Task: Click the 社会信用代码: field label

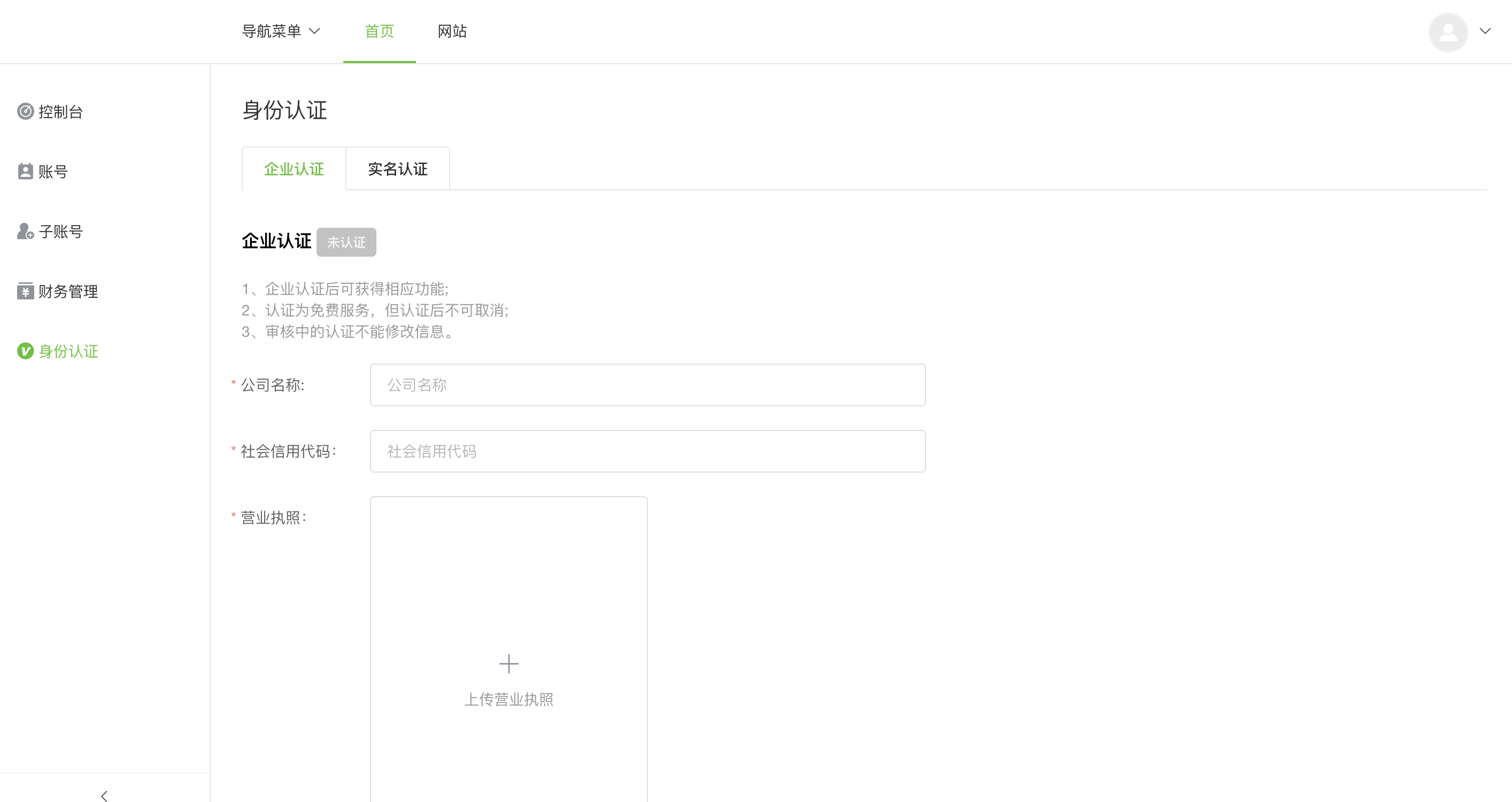Action: click(288, 451)
